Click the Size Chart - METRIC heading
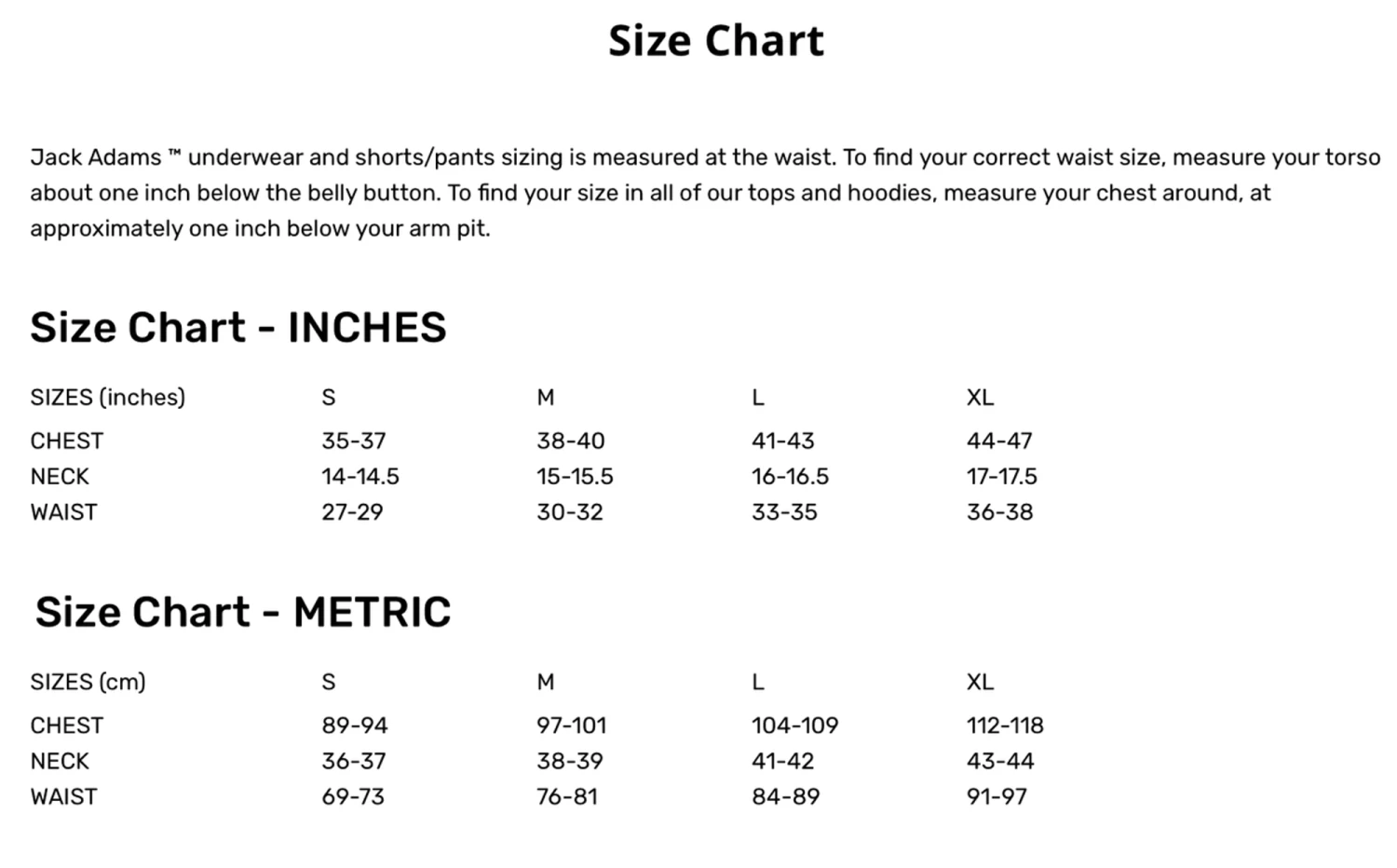Viewport: 1397px width, 868px height. 242,613
